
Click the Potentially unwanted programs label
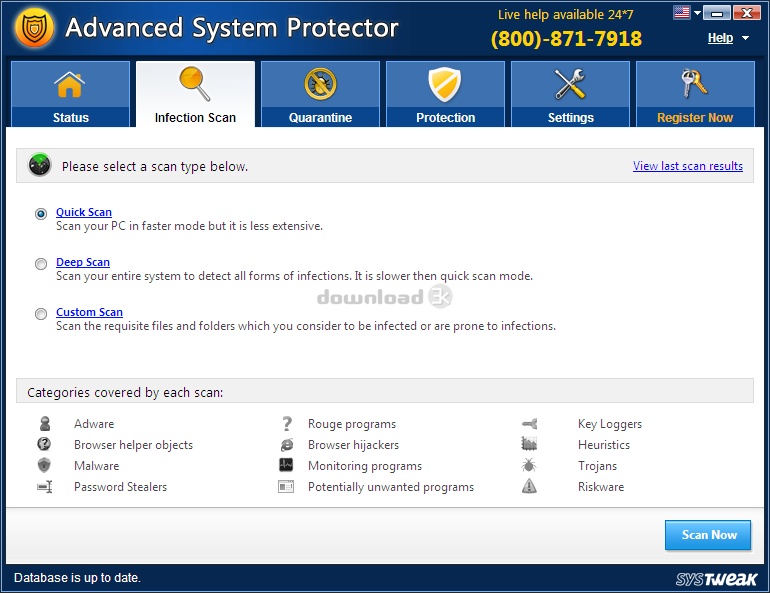click(391, 487)
